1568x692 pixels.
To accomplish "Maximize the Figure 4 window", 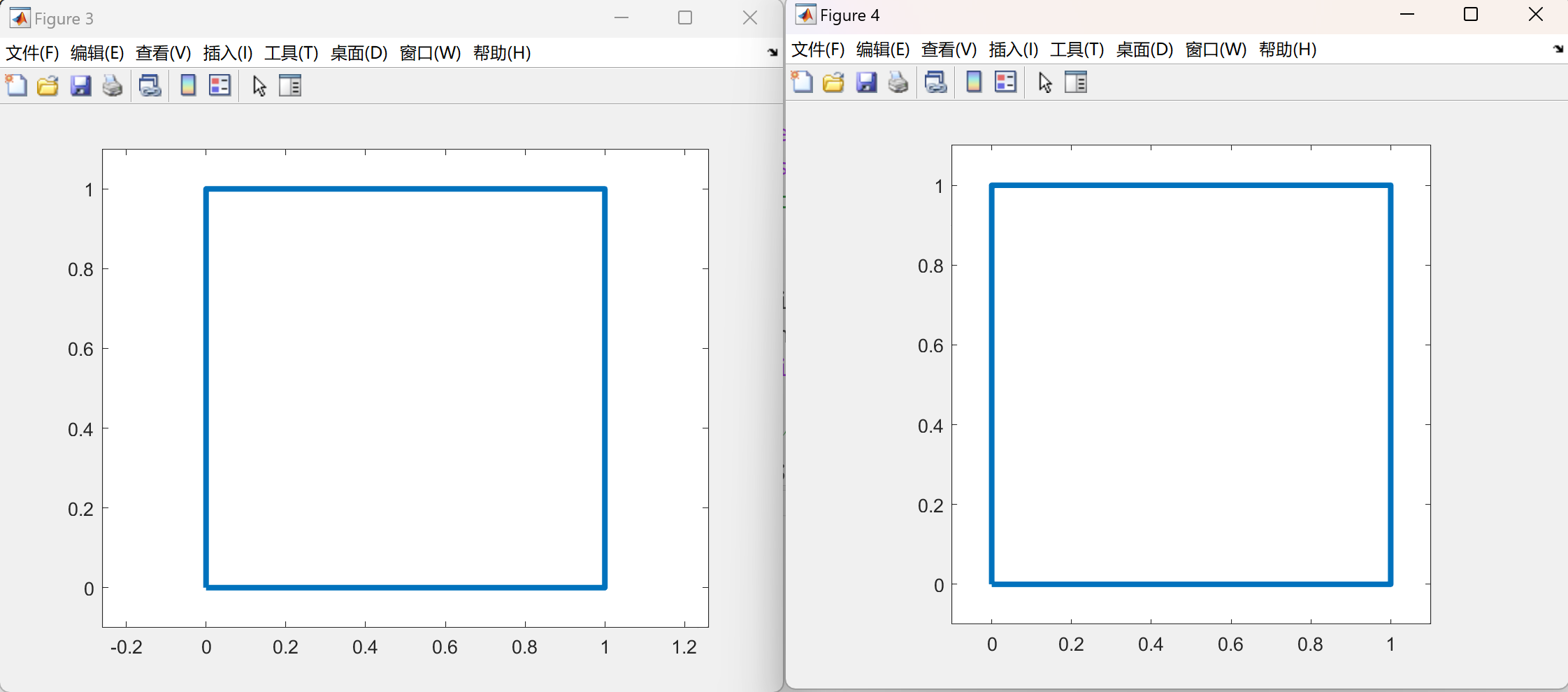I will click(x=1471, y=14).
